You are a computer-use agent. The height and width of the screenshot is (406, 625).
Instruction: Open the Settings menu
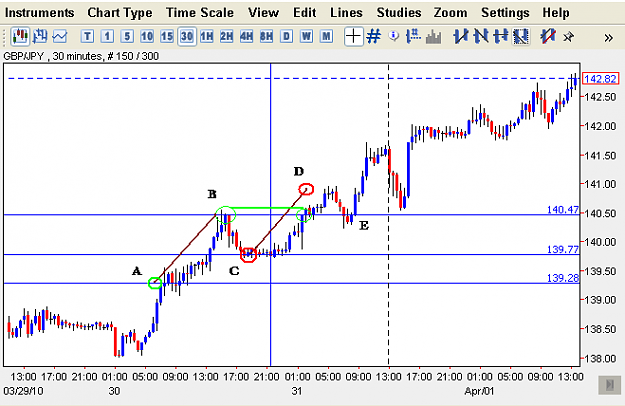[x=505, y=13]
